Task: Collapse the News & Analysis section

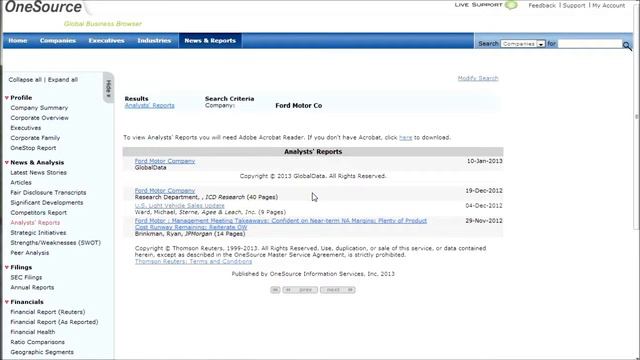Action: click(x=7, y=162)
